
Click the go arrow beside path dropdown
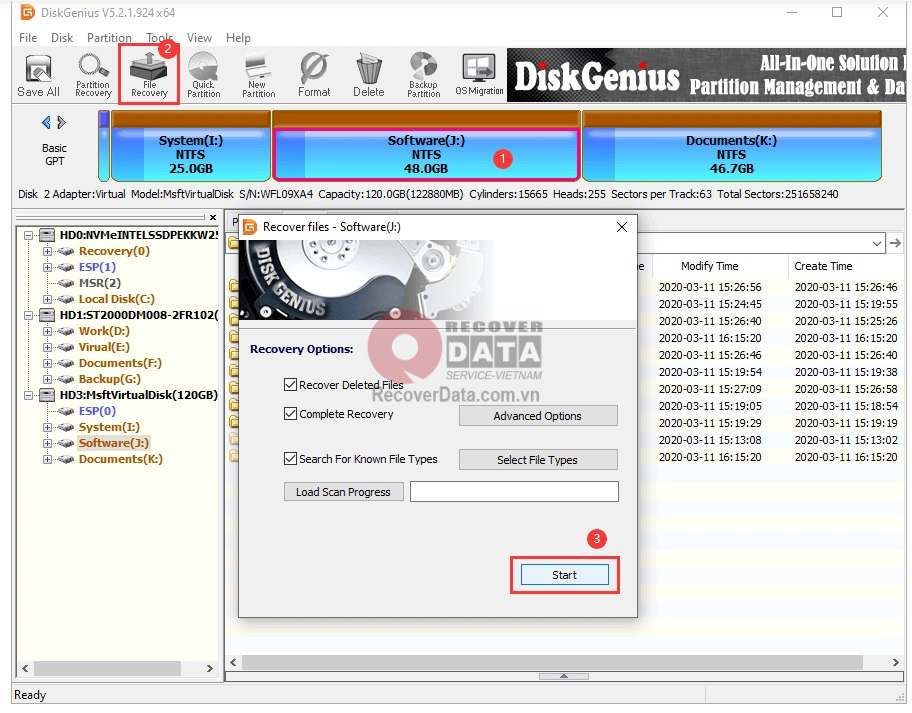click(x=895, y=243)
